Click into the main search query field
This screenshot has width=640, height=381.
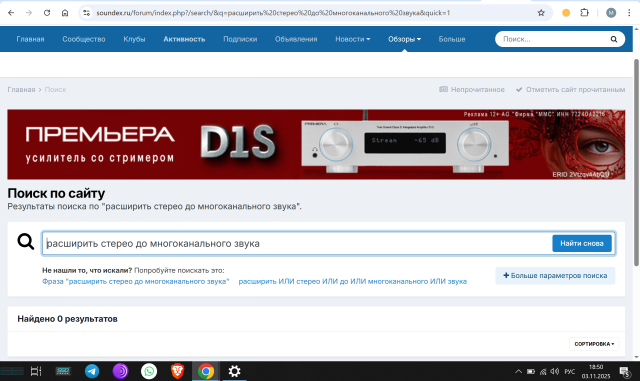[x=297, y=243]
